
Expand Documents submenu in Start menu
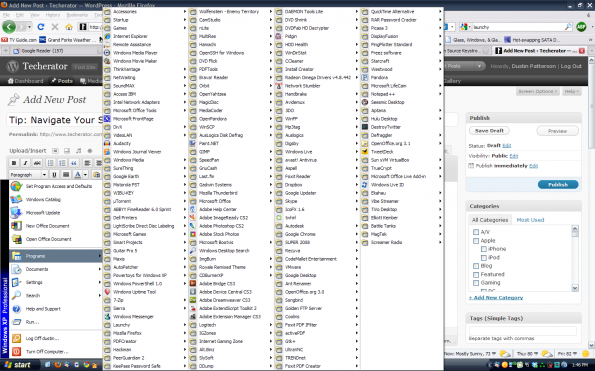[x=55, y=269]
